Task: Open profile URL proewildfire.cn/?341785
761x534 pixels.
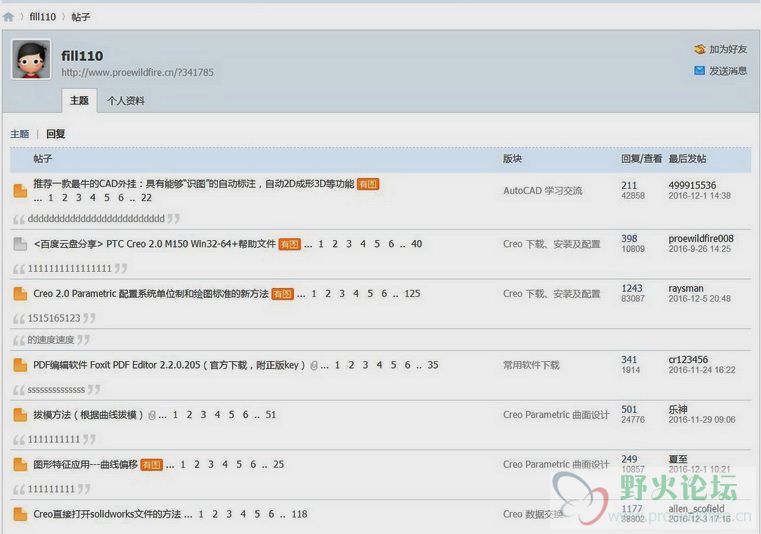Action: click(137, 72)
